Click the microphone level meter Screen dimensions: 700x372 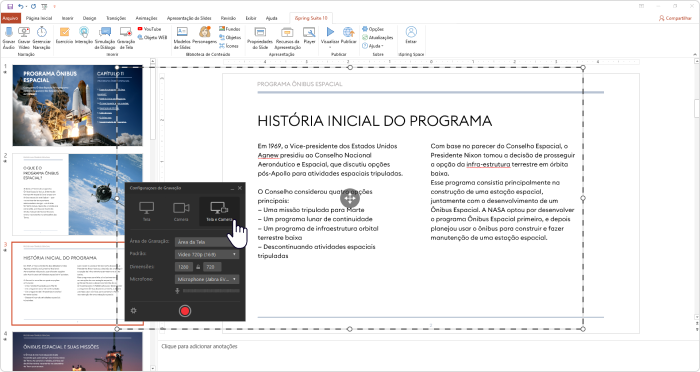[211, 291]
